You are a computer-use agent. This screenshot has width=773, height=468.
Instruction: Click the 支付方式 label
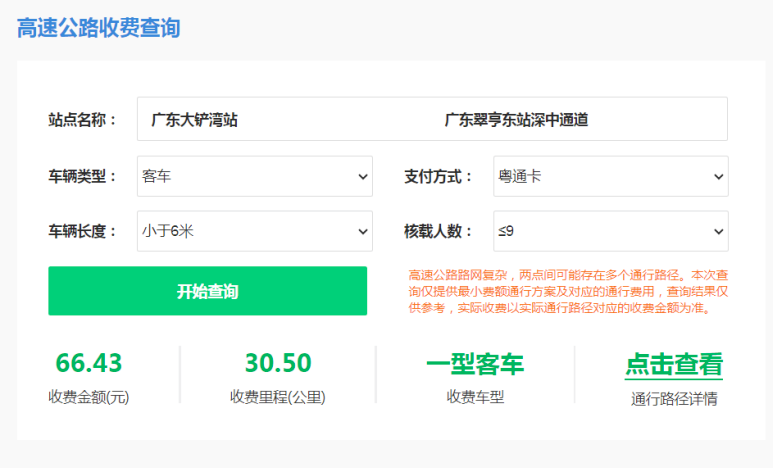click(x=438, y=176)
